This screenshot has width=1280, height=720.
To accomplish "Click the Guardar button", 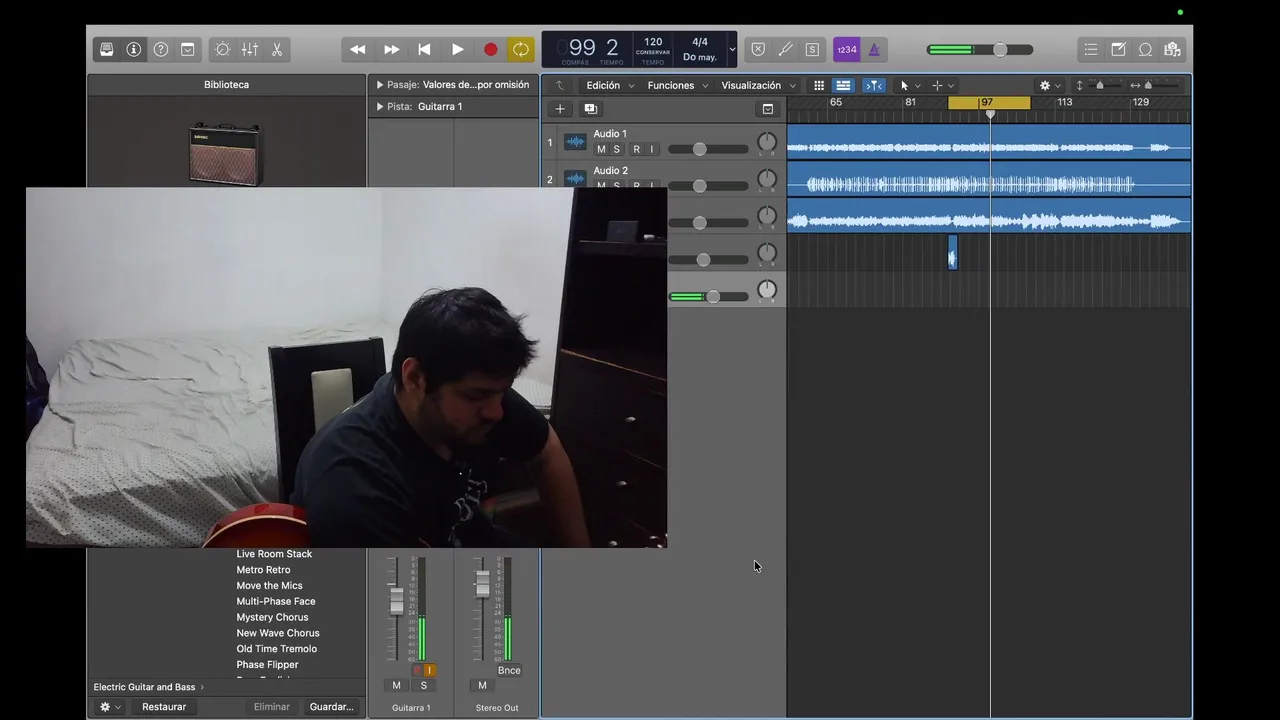I will [331, 706].
